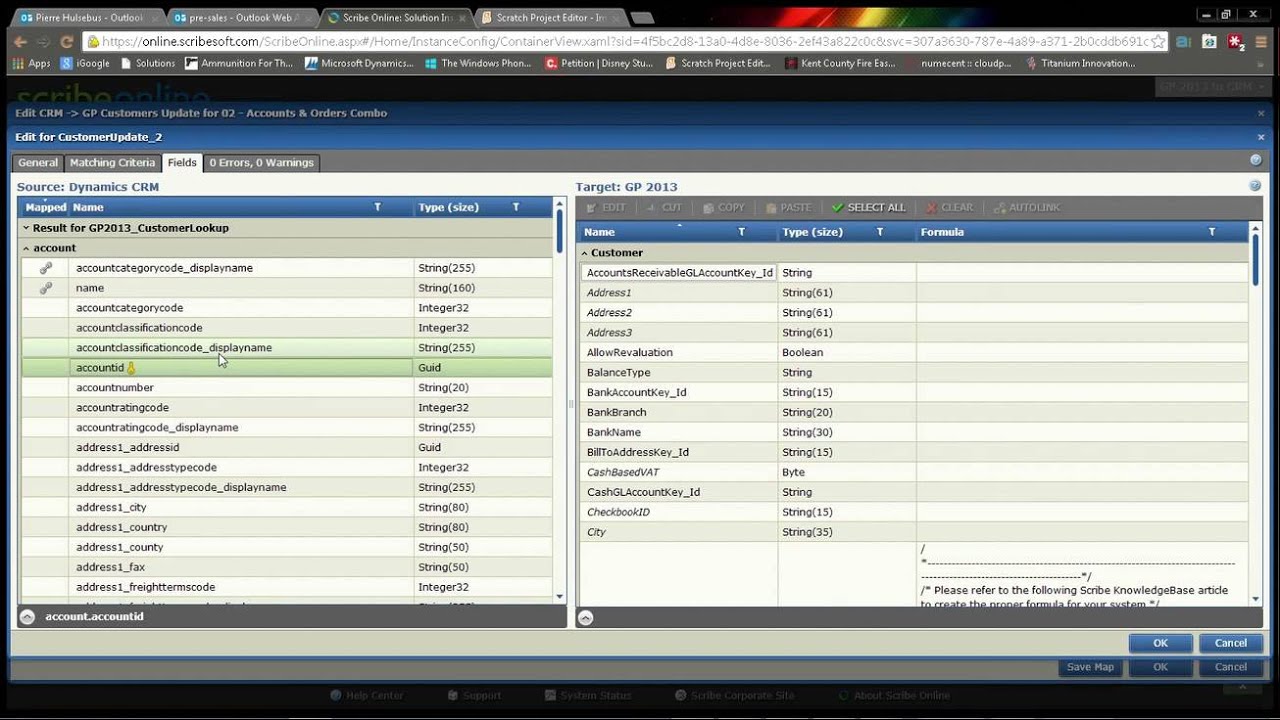Select the Fields tab
Screen dimensions: 1280x720
pos(182,162)
